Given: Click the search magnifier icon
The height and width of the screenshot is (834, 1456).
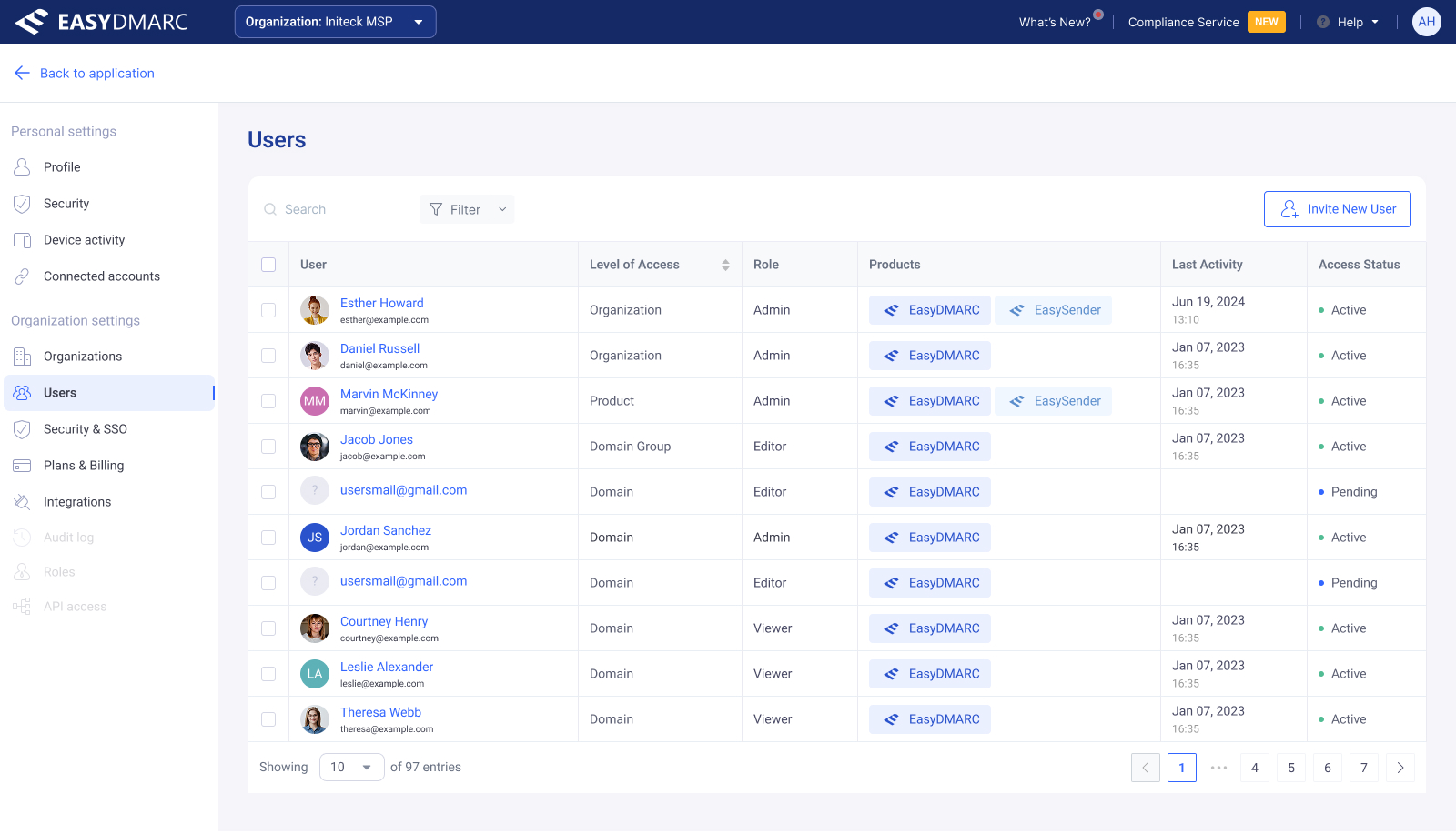Looking at the screenshot, I should coord(270,209).
